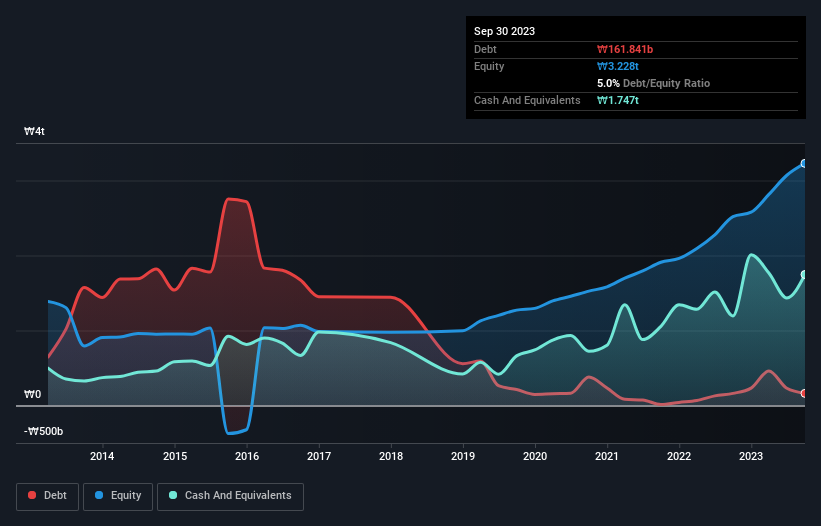Viewport: 821px width, 526px height.
Task: Click the -₩500b y-axis label
Action: click(x=43, y=431)
